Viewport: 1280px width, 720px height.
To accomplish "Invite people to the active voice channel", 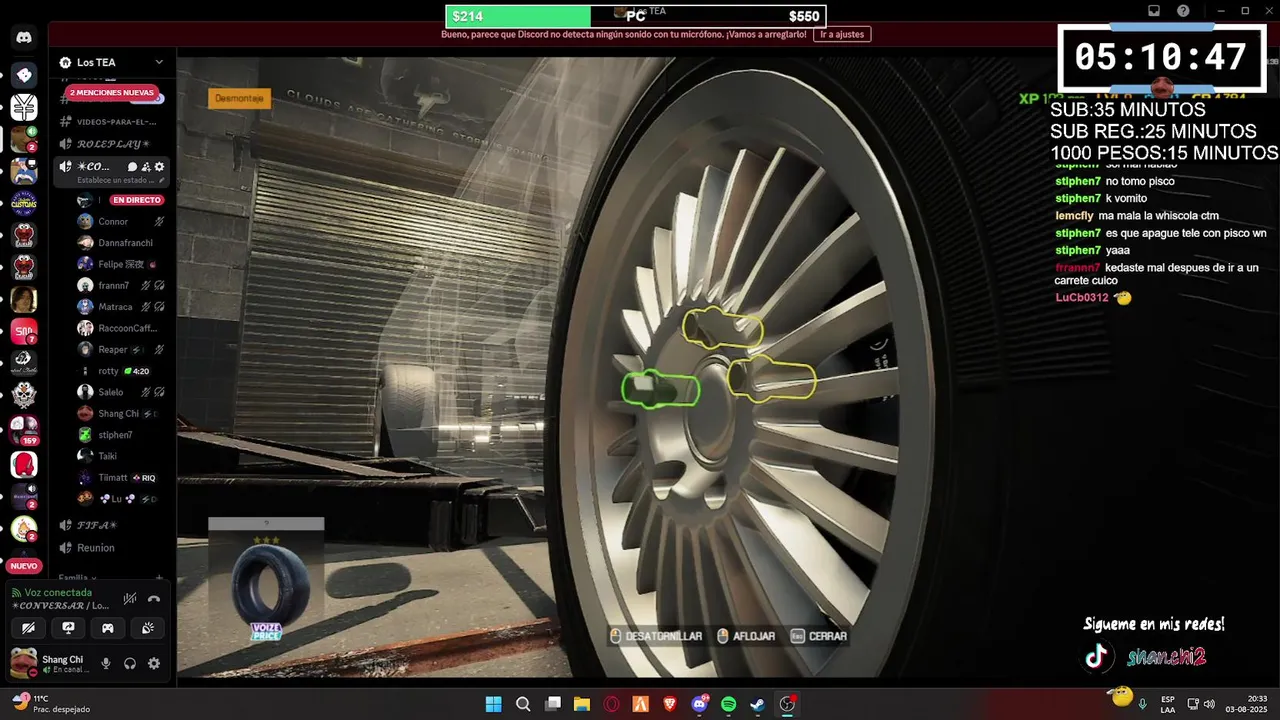I will click(146, 167).
